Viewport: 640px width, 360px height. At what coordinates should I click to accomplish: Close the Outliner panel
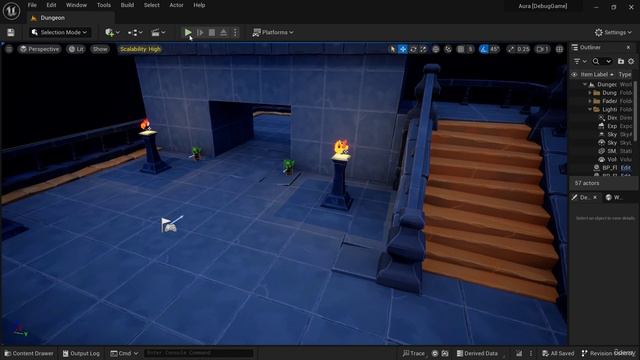click(628, 48)
